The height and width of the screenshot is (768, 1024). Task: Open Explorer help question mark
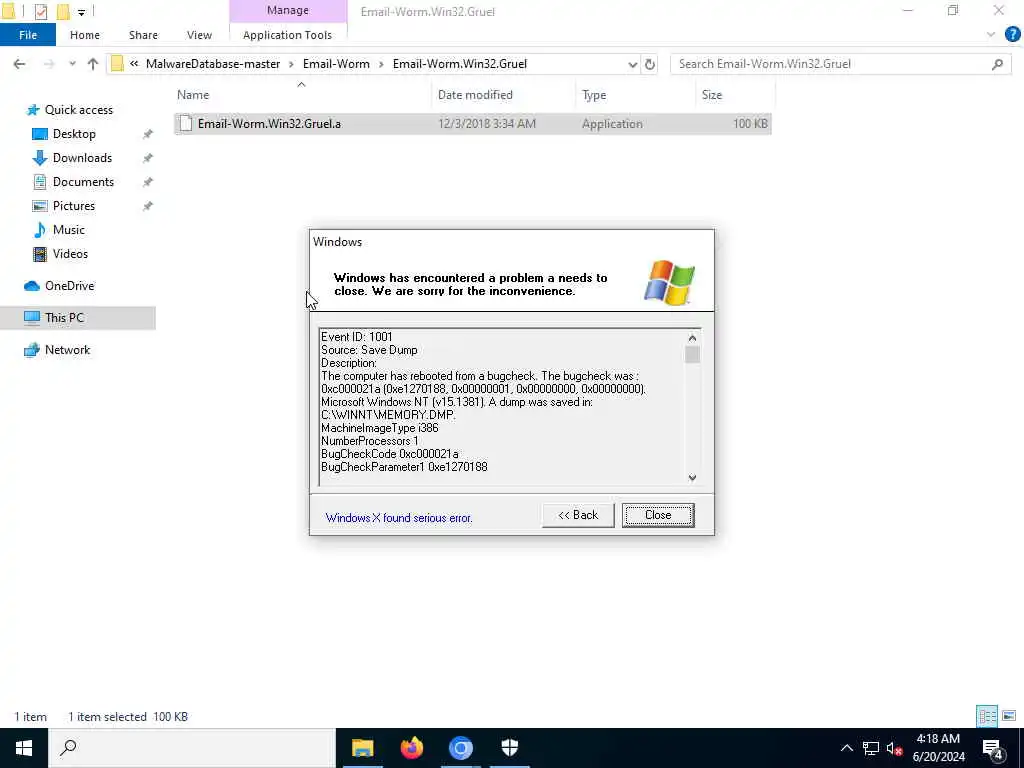point(1012,35)
